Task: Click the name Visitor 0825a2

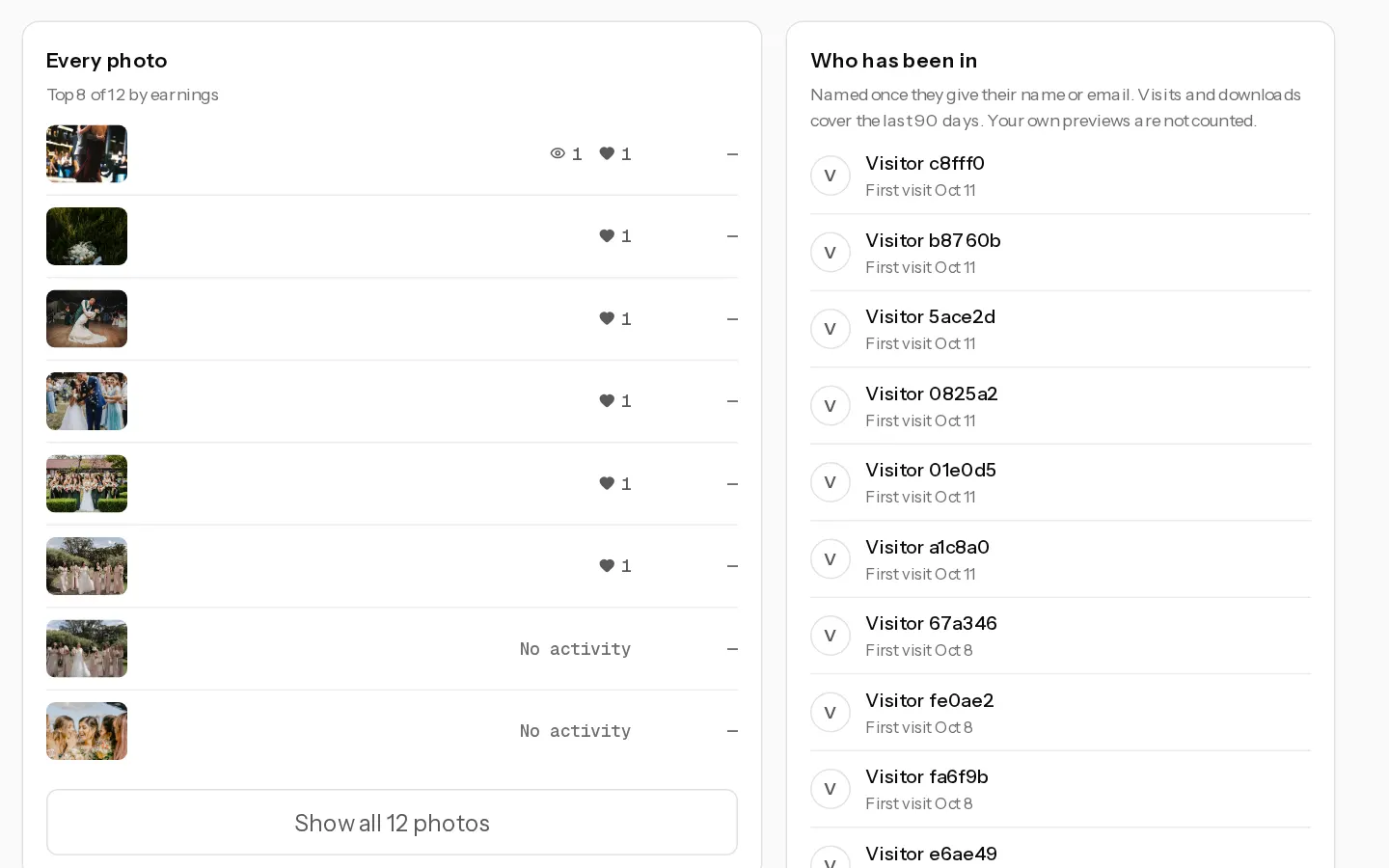Action: pos(931,393)
